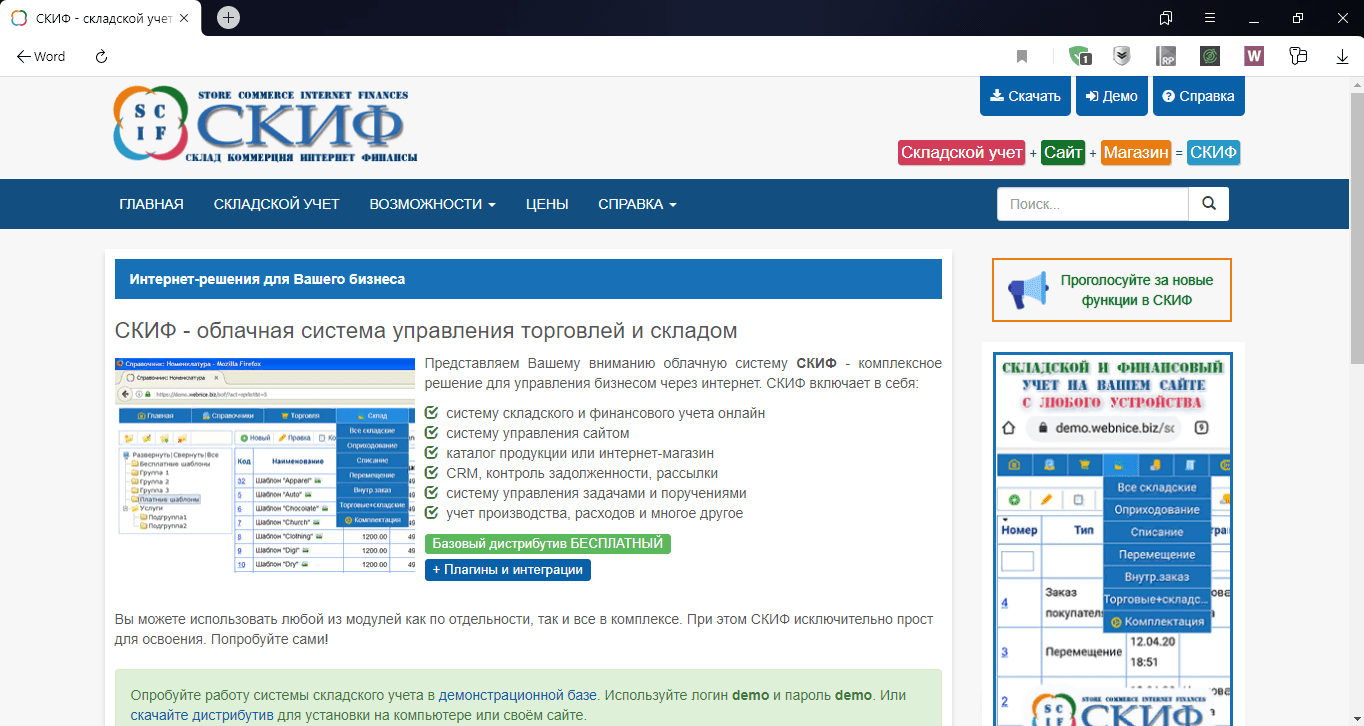Click 'систему управления задачами и поручениями' item
Image resolution: width=1364 pixels, height=726 pixels.
(596, 493)
